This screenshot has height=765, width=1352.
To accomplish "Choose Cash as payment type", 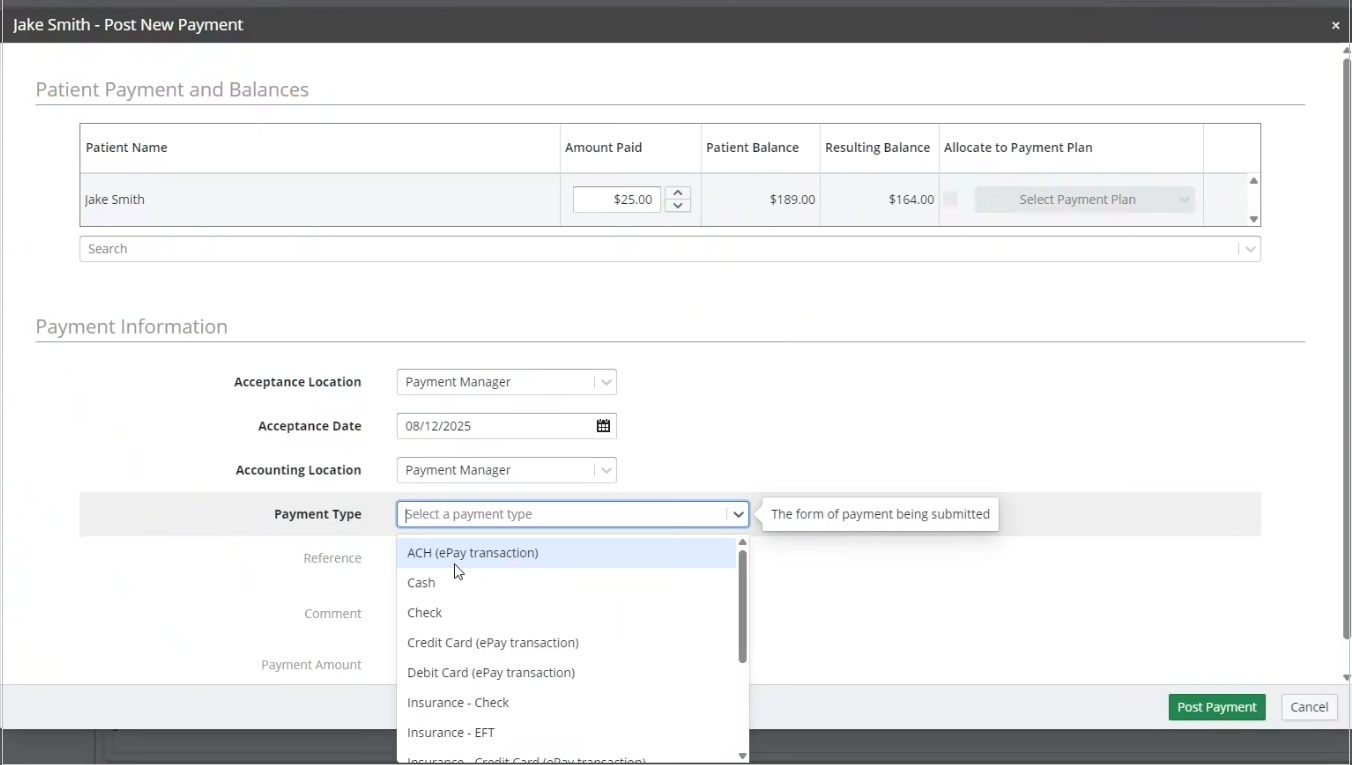I will click(x=421, y=583).
